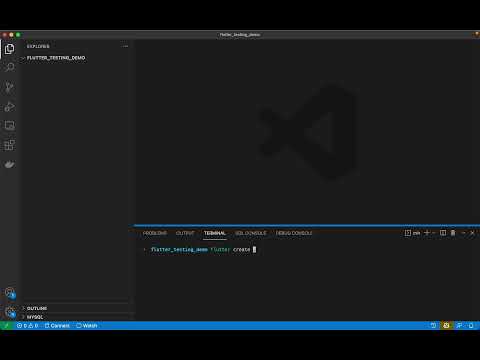Open the Search view icon
The height and width of the screenshot is (360, 480).
pos(10,68)
